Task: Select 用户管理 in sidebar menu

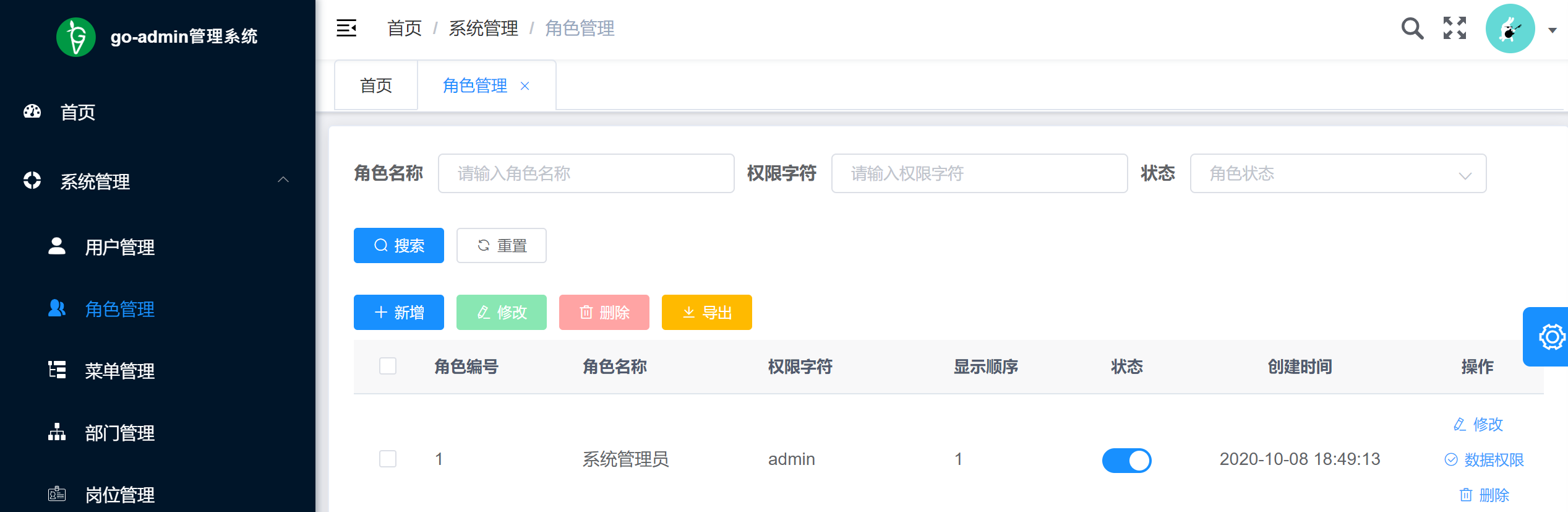Action: point(119,247)
